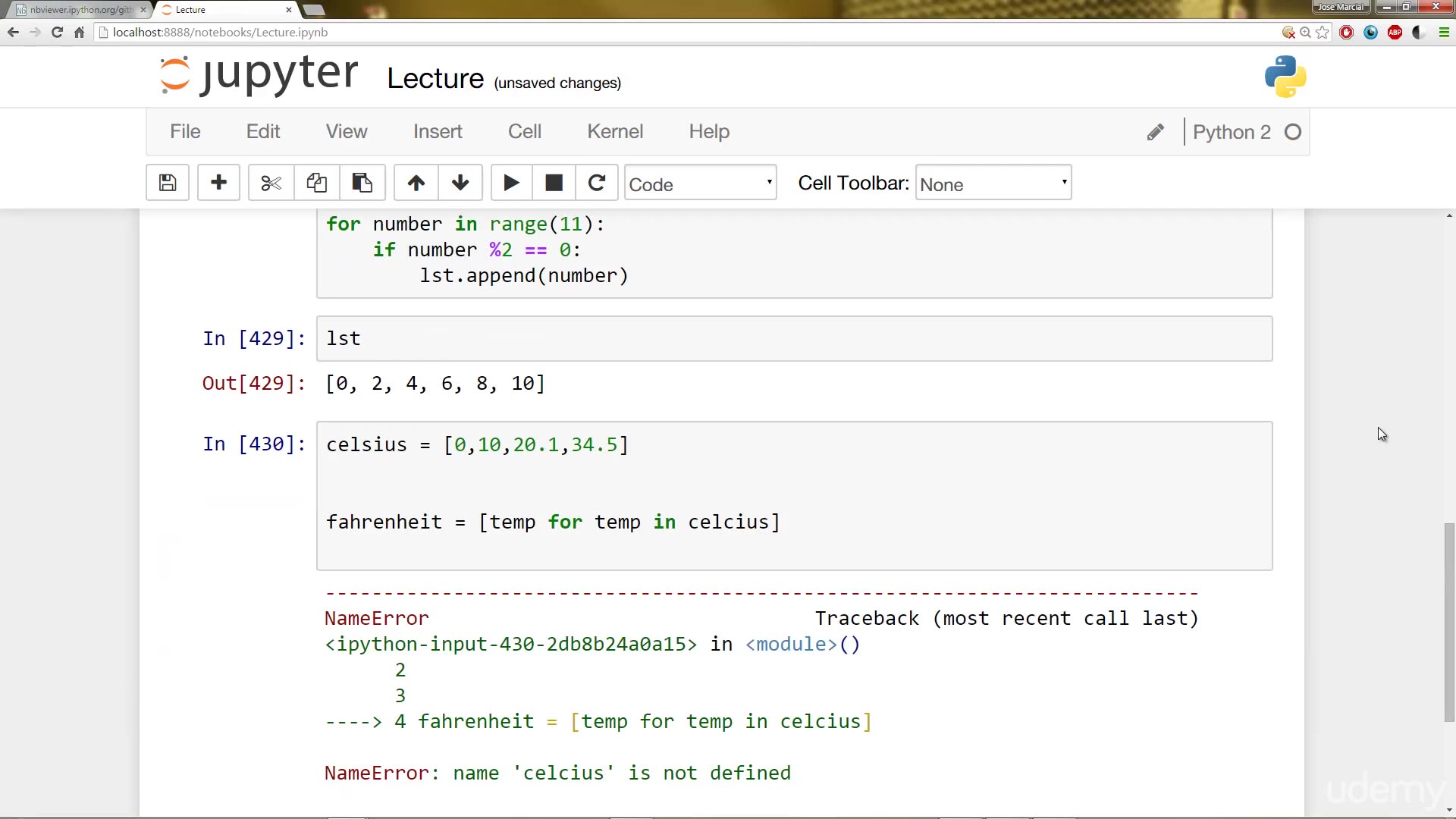Cut the selected cell with scissors icon
Image resolution: width=1456 pixels, height=819 pixels.
[x=270, y=182]
